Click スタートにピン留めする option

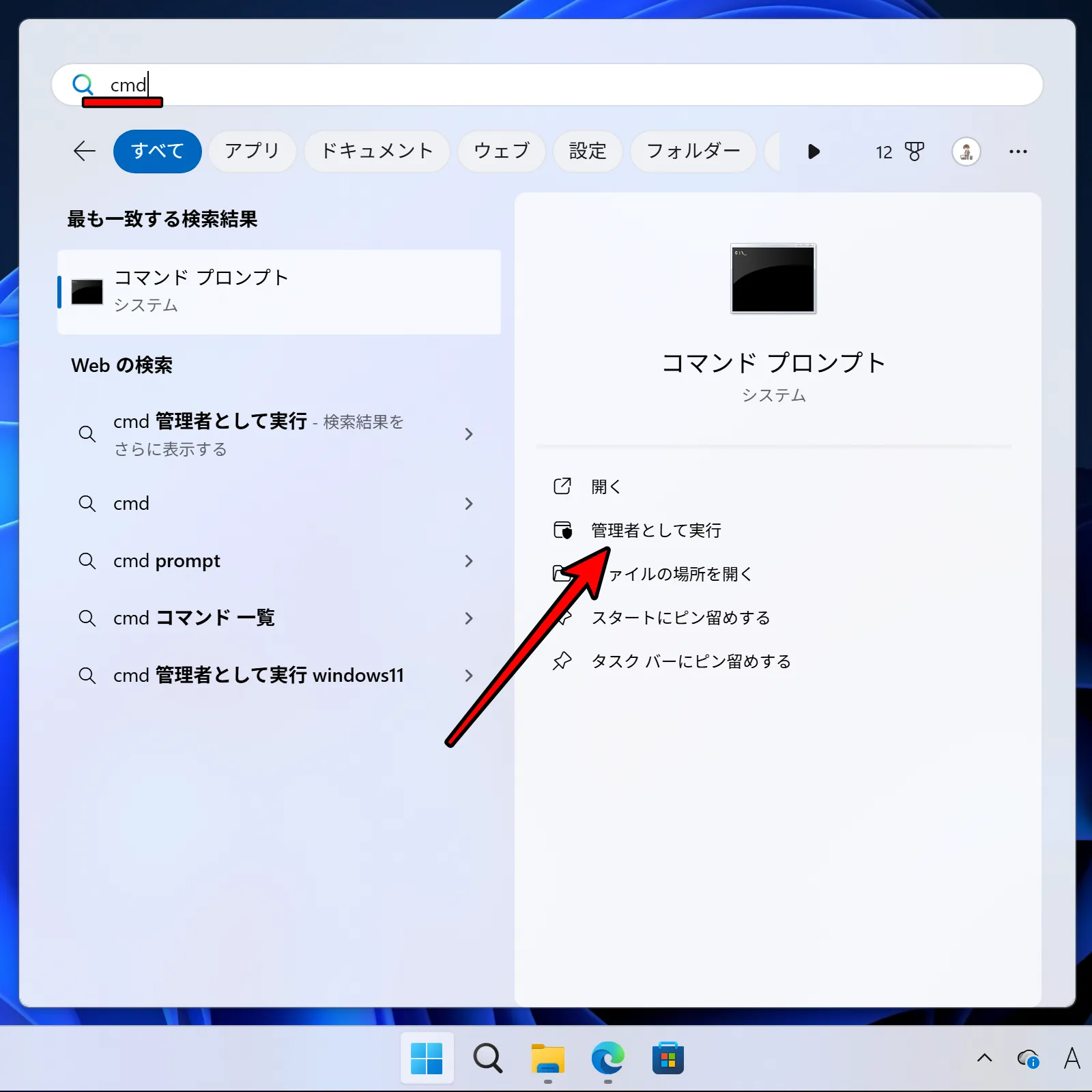(680, 618)
